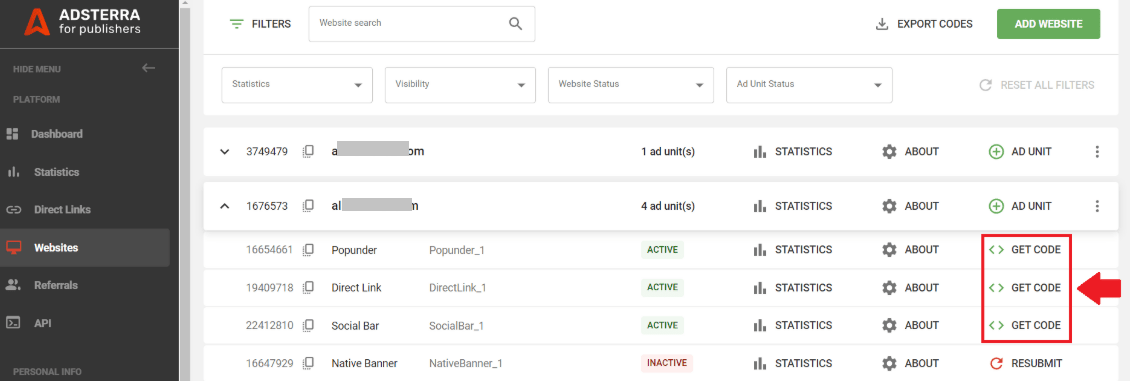Click the hide menu arrow icon
This screenshot has width=1130, height=382.
pyautogui.click(x=148, y=68)
